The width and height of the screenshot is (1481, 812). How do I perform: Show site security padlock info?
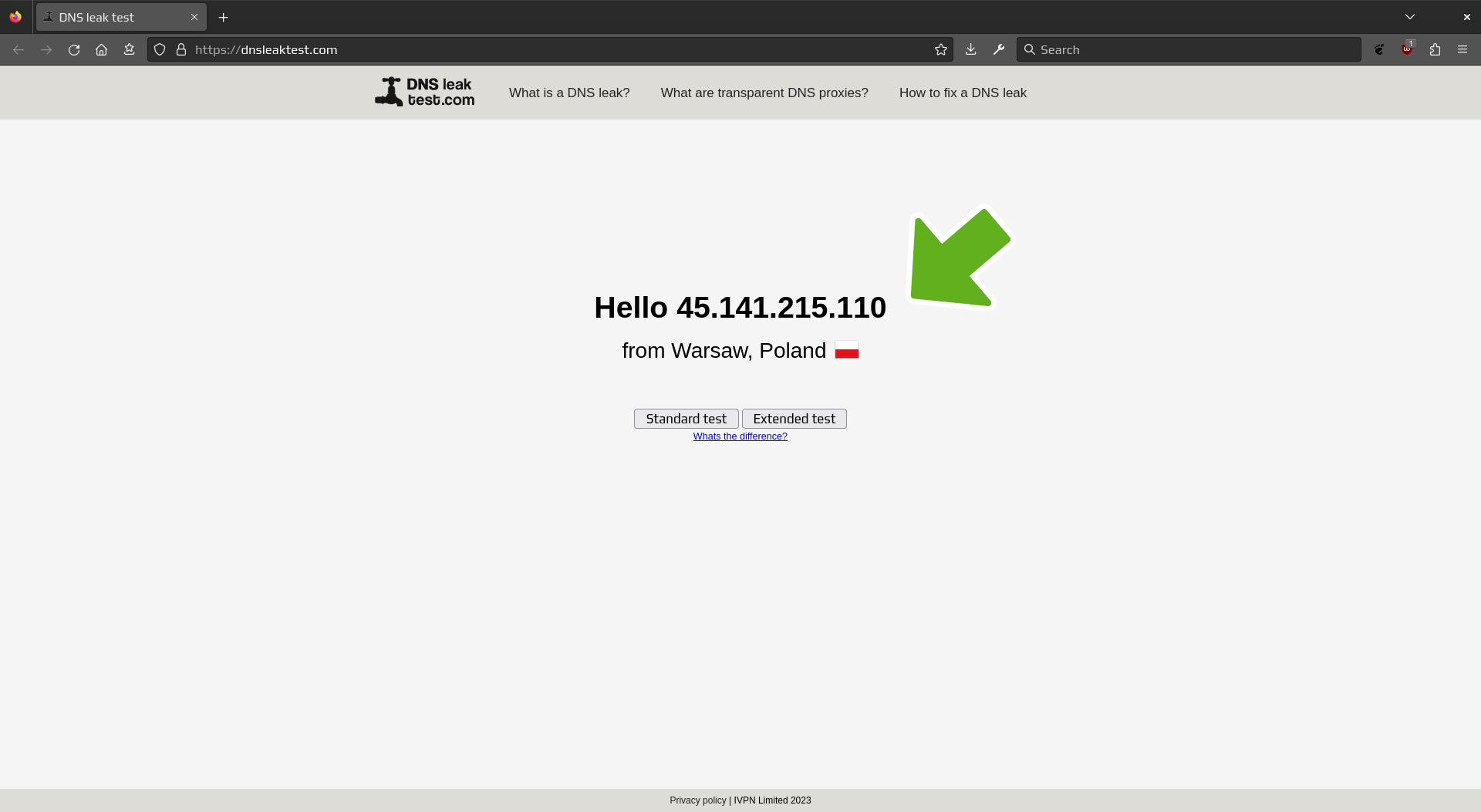(181, 49)
